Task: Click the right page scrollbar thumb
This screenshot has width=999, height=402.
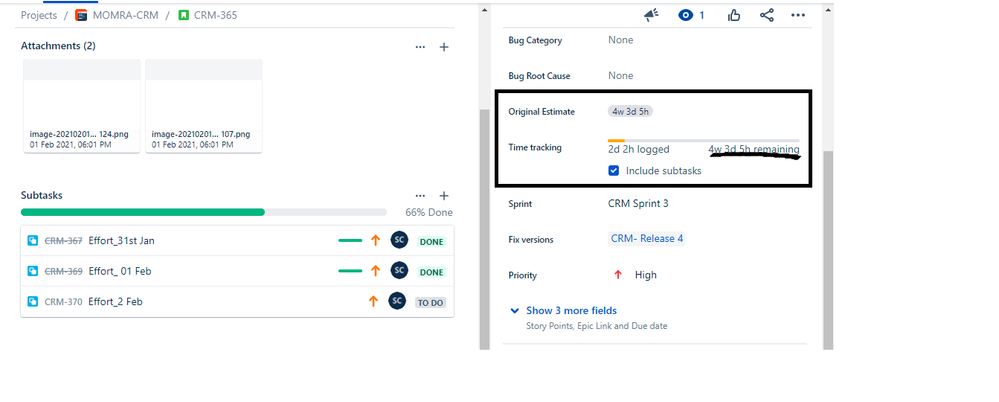Action: 828,250
